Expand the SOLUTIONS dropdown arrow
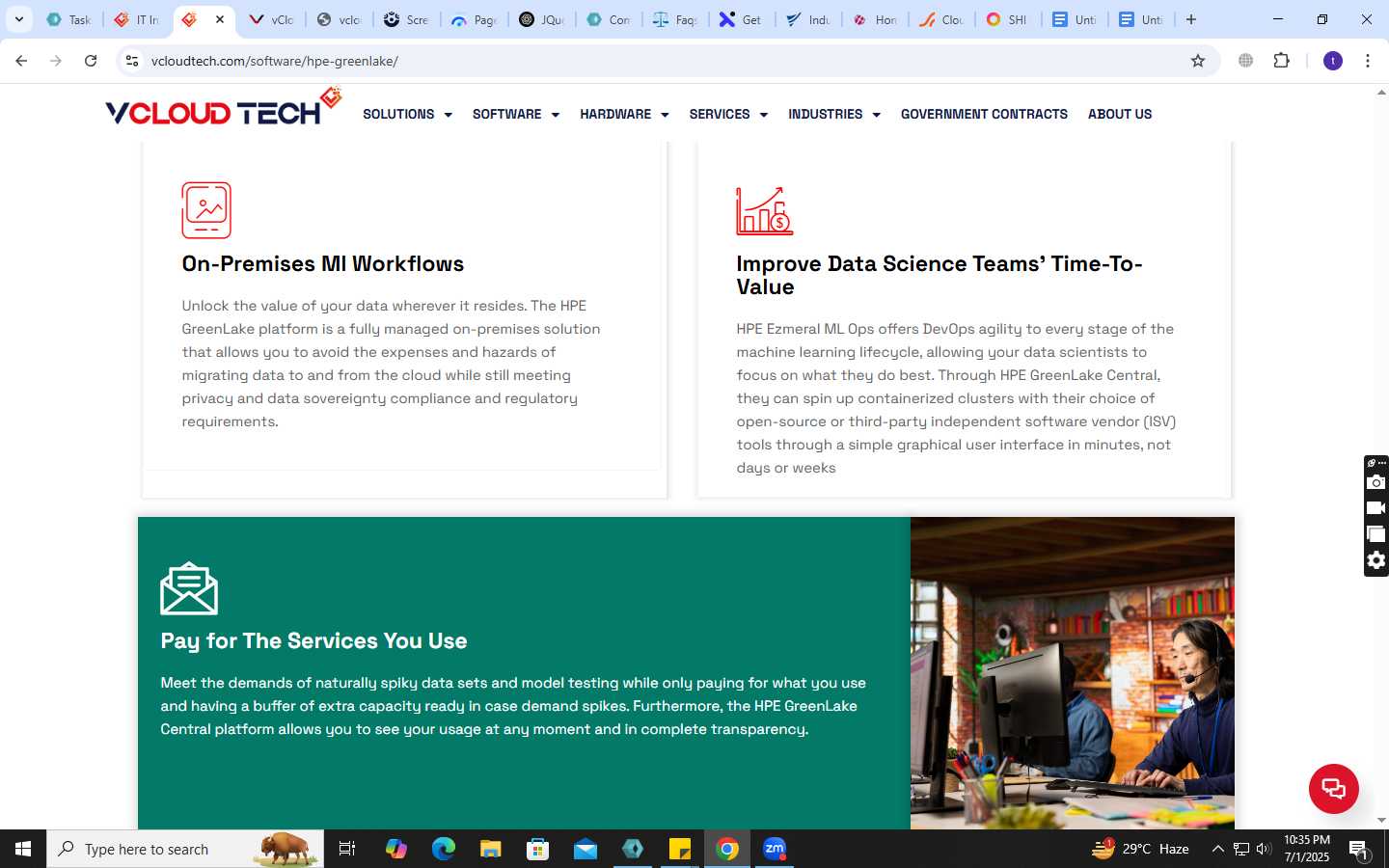This screenshot has width=1389, height=868. coord(448,115)
